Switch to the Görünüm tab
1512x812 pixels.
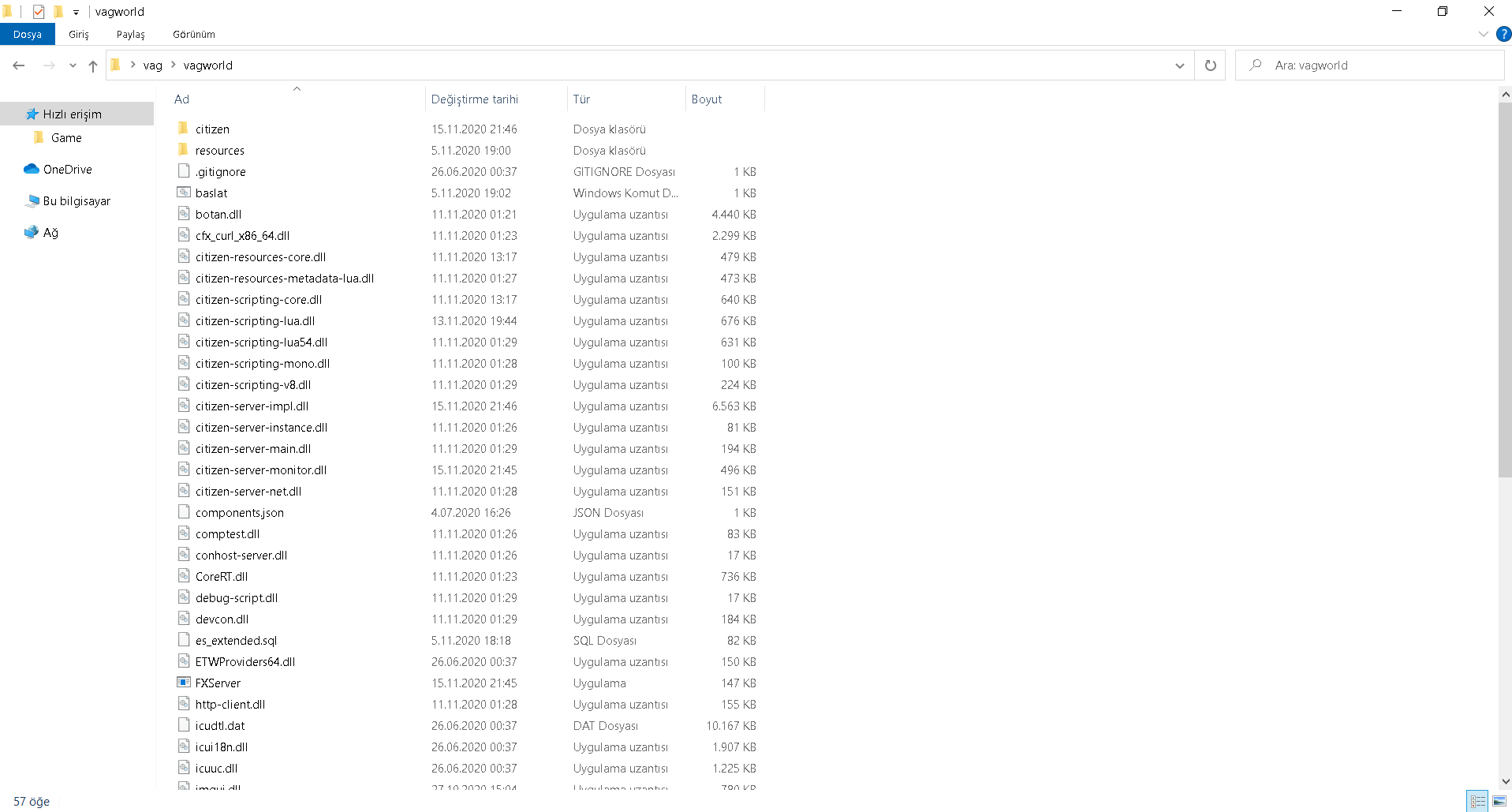pos(194,34)
